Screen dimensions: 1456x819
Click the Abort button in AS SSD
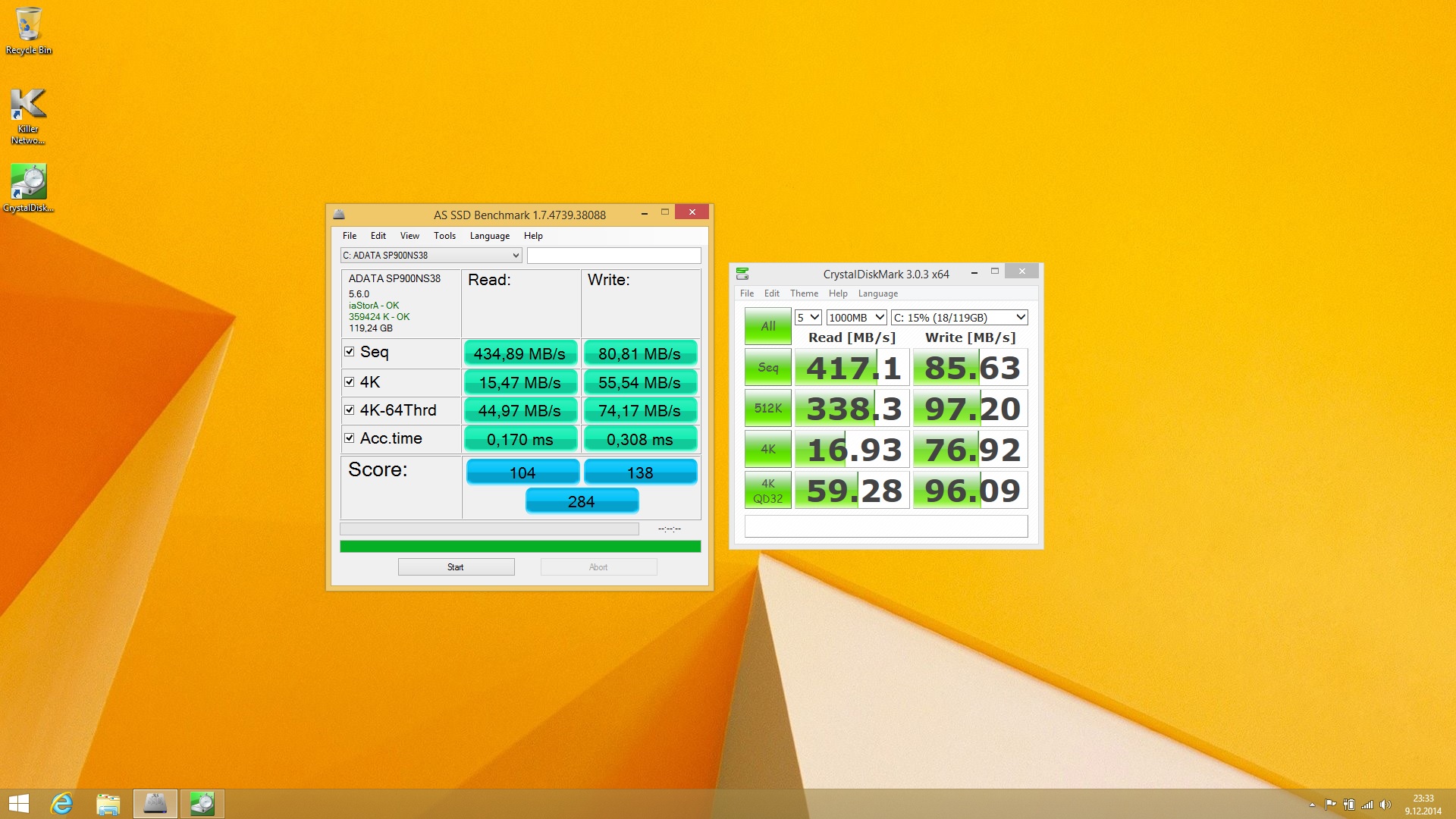point(598,567)
